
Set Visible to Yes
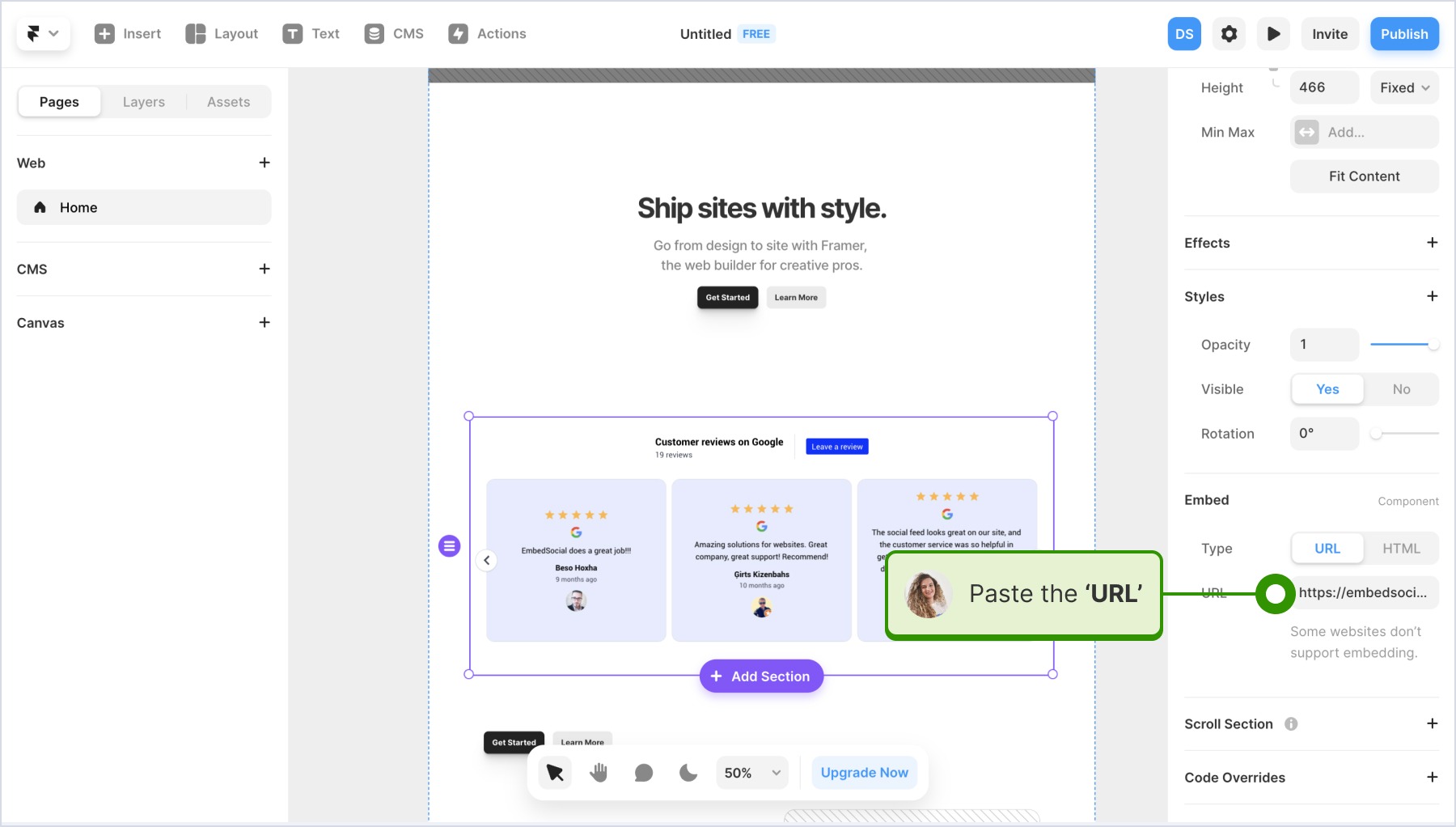1327,389
